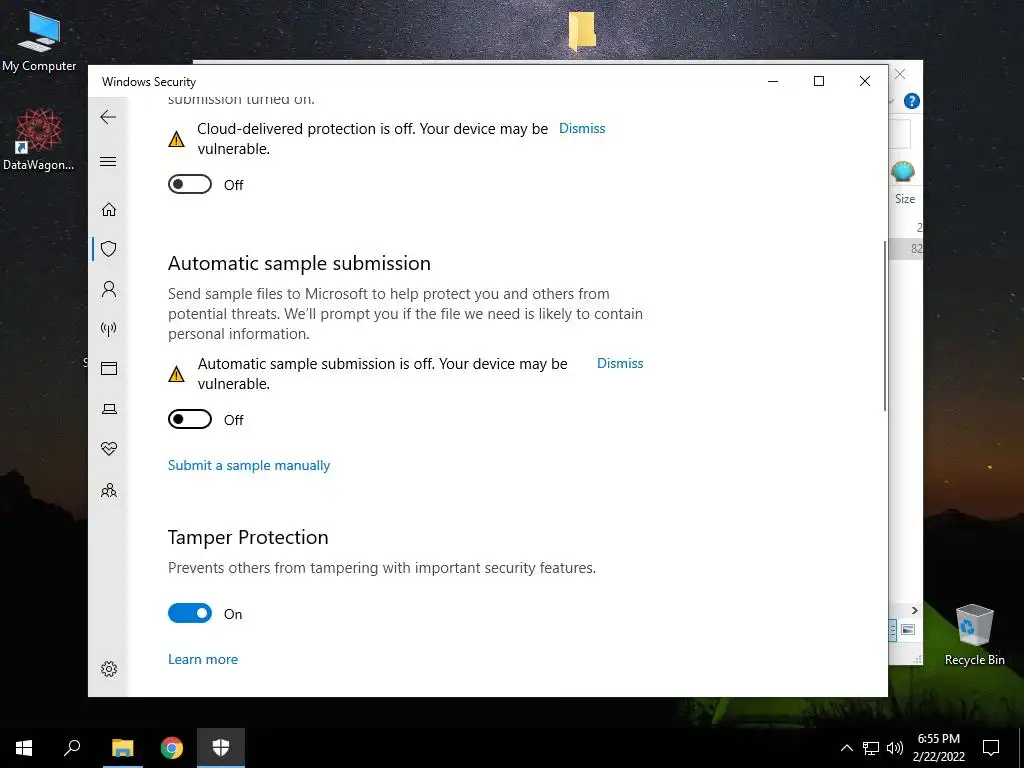
Task: Open the Settings gear in the sidebar
Action: click(x=109, y=669)
